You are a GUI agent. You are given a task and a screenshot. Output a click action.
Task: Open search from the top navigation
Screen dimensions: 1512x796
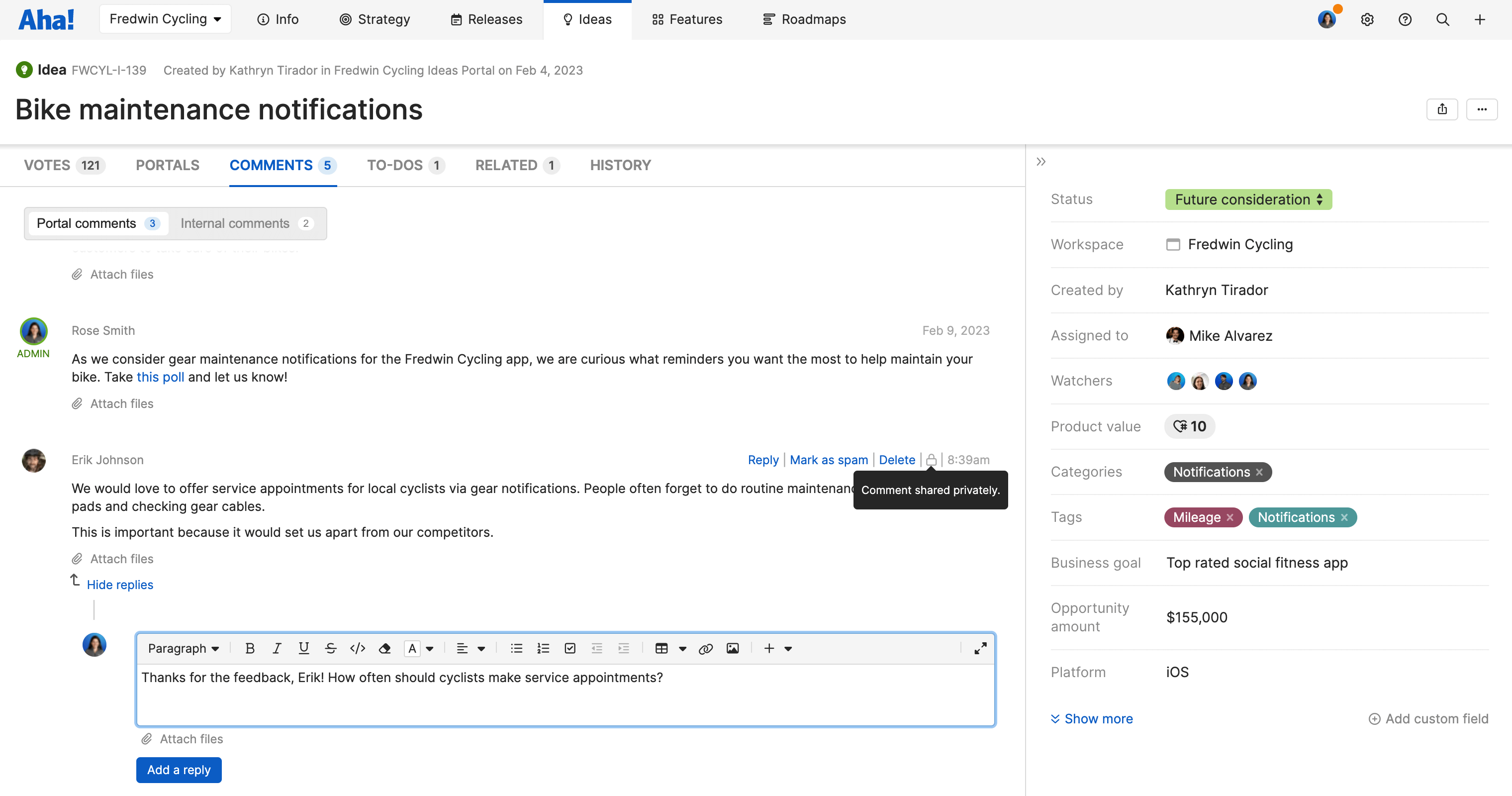pos(1443,19)
